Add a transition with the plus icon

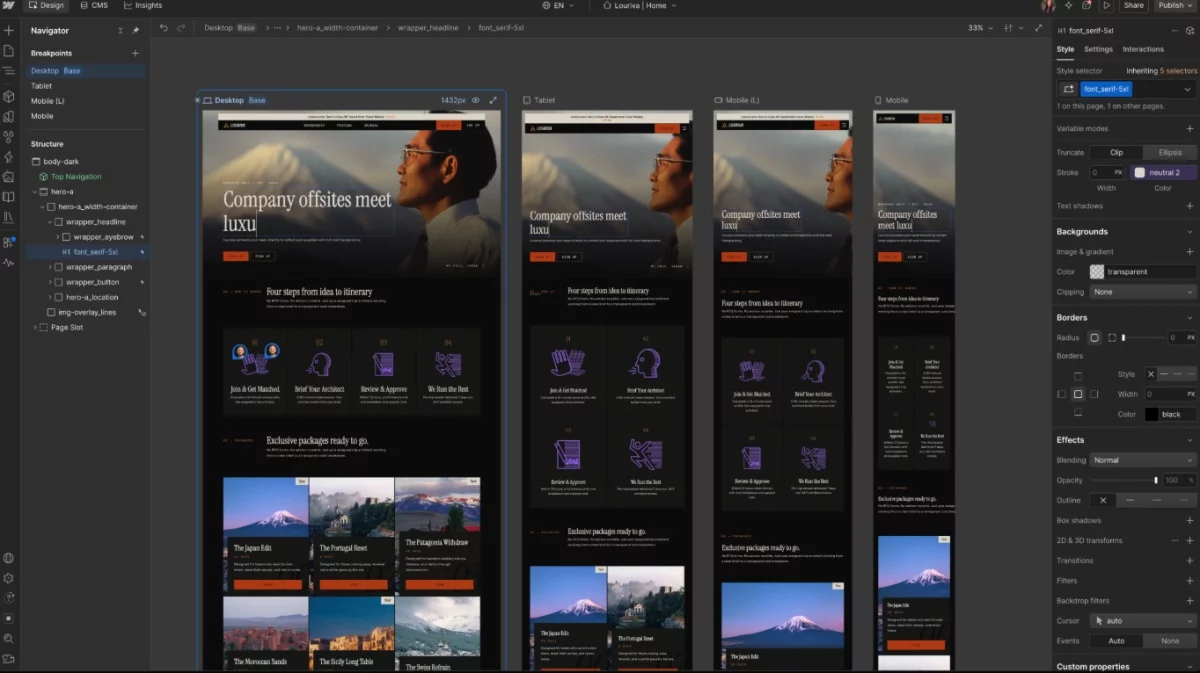[x=1189, y=560]
